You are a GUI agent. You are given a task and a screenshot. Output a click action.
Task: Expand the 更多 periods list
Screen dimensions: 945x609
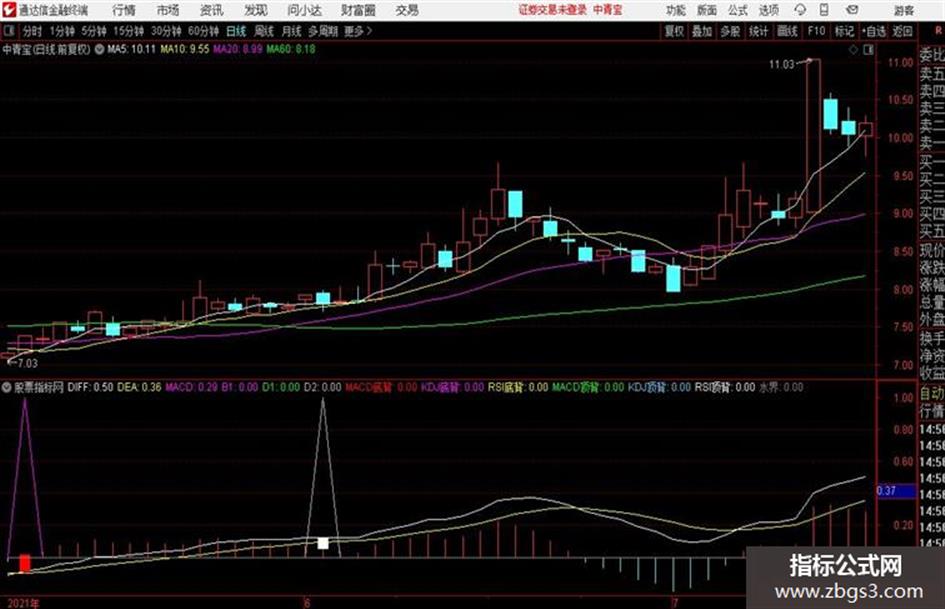click(x=358, y=31)
